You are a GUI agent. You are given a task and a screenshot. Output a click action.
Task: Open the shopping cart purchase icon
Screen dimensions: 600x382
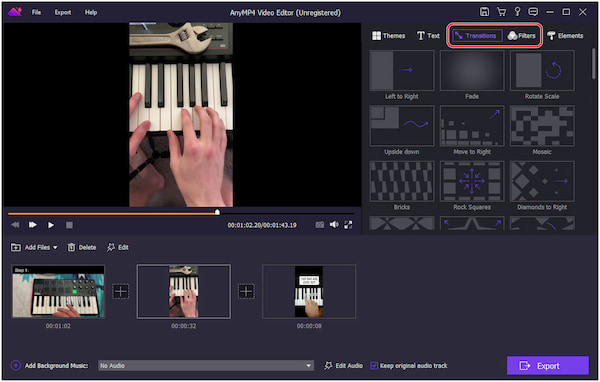pos(501,12)
